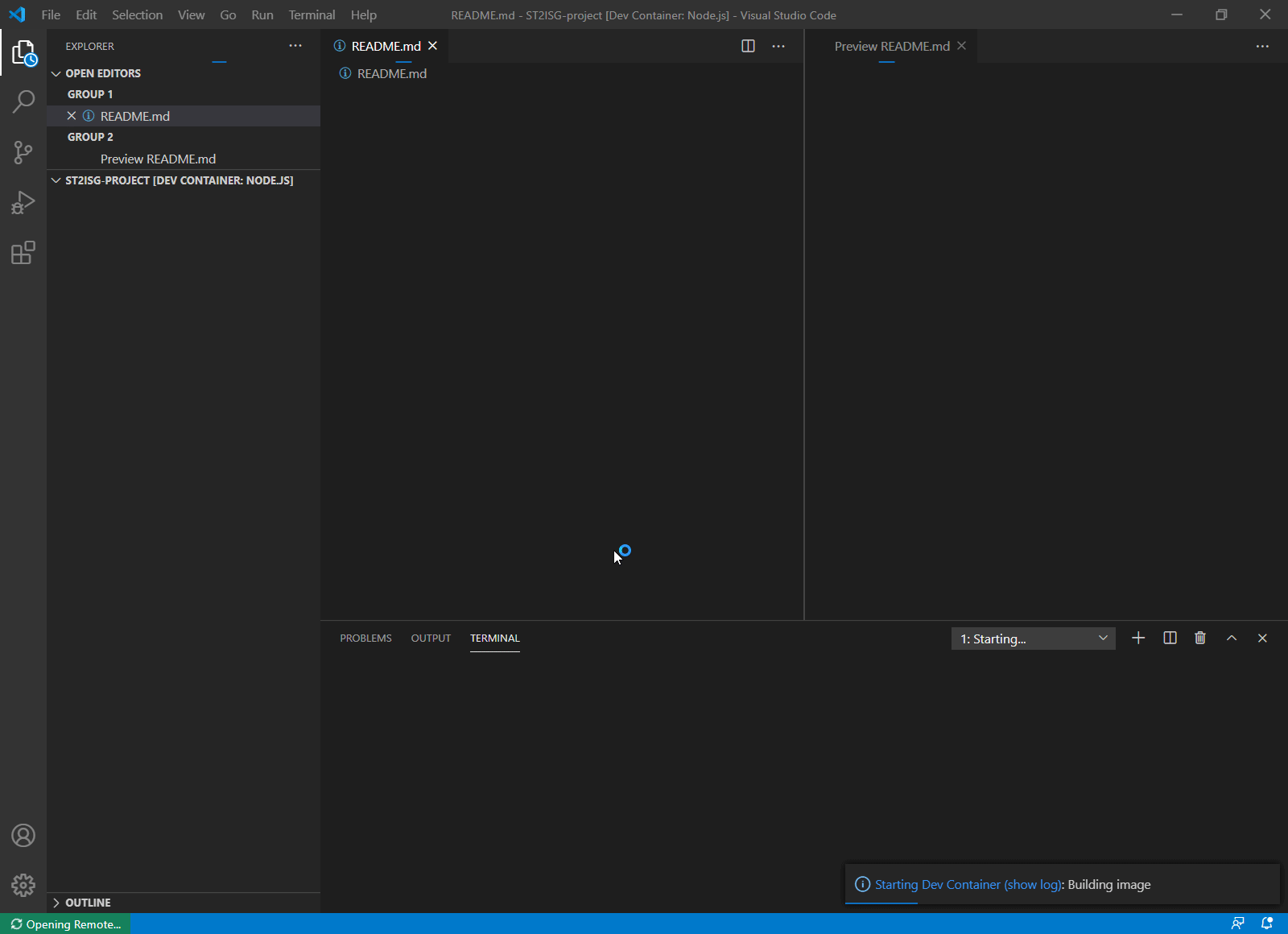
Task: Open the Accounts menu icon
Action: [23, 836]
